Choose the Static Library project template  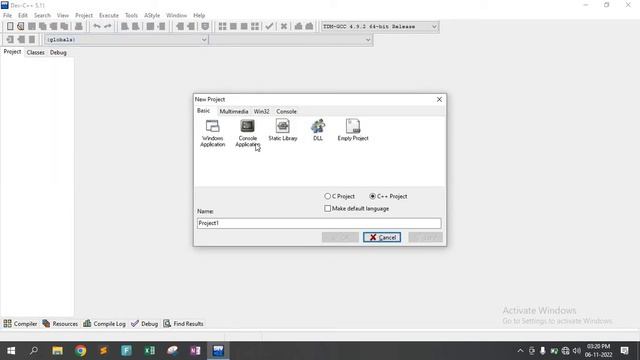tap(282, 130)
